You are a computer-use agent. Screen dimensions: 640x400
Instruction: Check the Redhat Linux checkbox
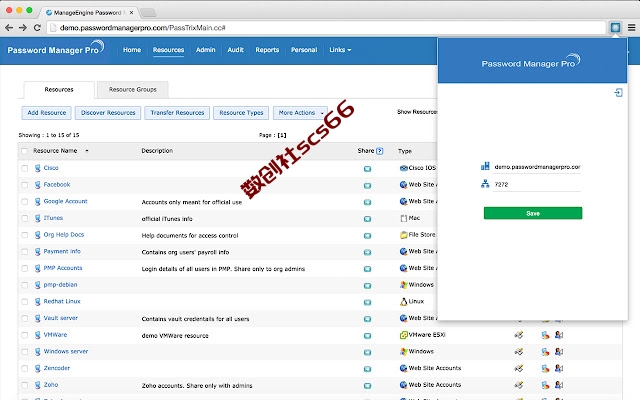[24, 302]
